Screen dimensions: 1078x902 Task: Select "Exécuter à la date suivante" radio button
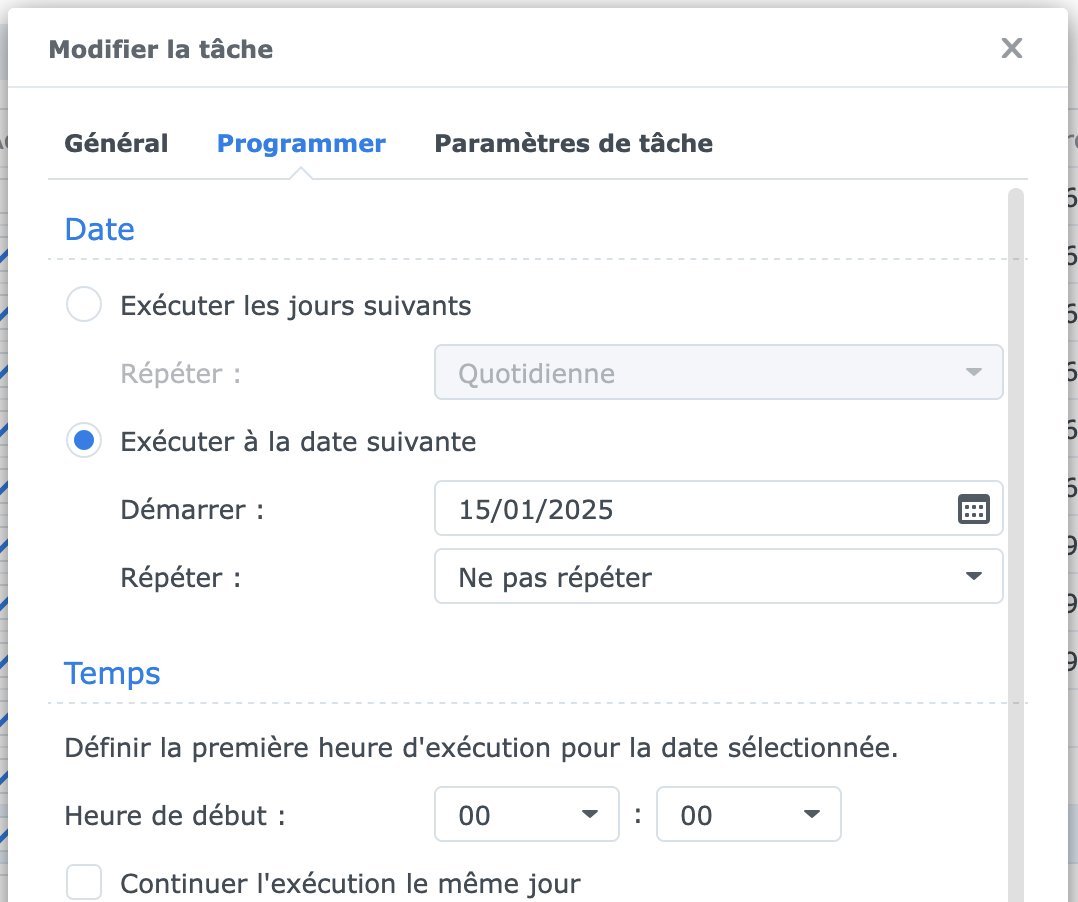pyautogui.click(x=84, y=441)
